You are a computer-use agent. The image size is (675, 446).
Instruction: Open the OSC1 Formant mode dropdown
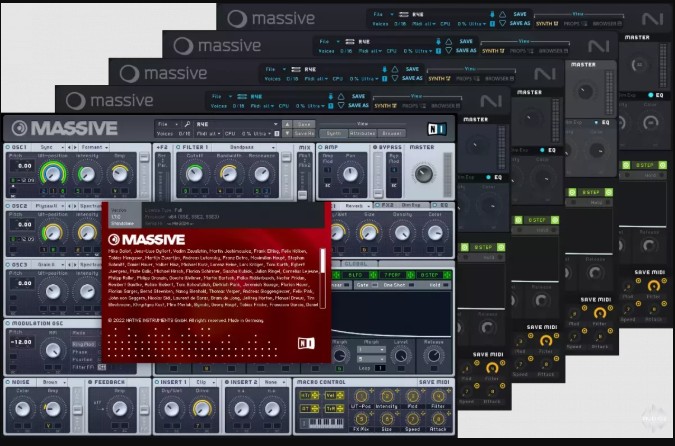pyautogui.click(x=94, y=147)
